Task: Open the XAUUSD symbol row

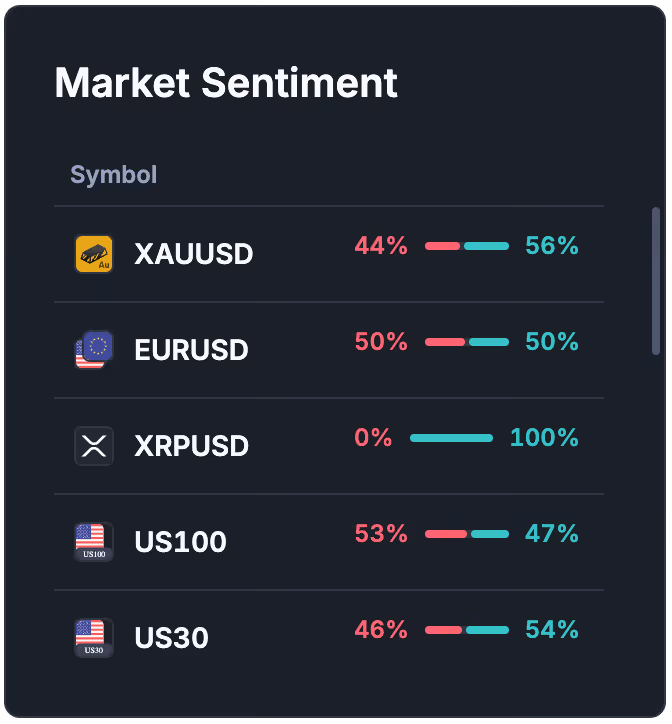Action: tap(329, 254)
